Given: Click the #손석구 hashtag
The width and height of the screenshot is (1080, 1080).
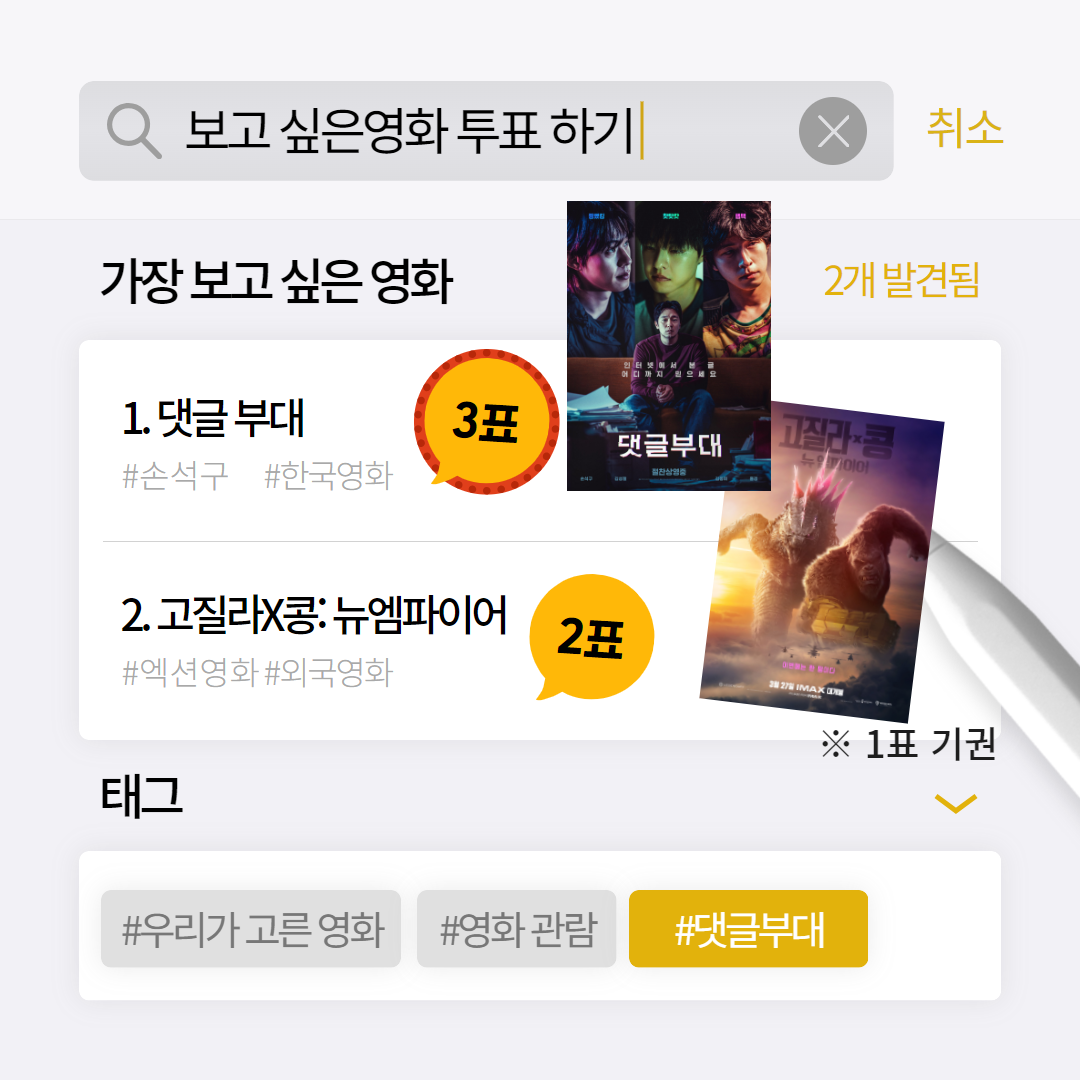Looking at the screenshot, I should 175,476.
